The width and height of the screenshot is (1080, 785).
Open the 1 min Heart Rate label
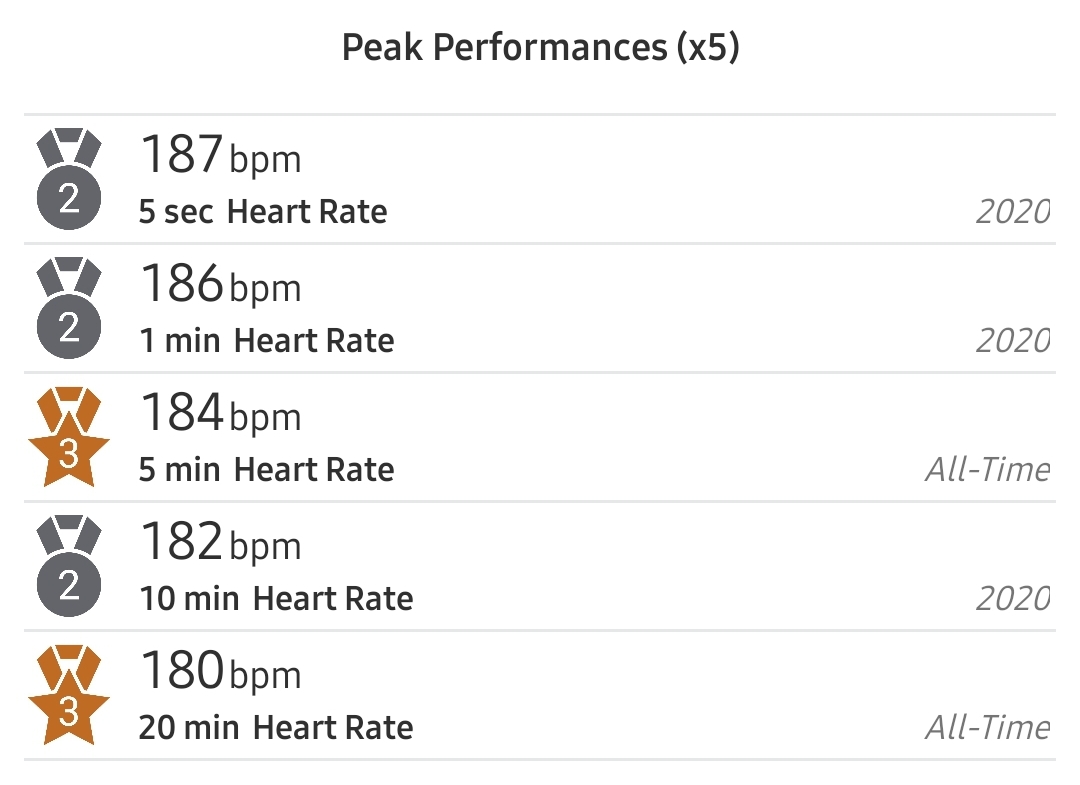pyautogui.click(x=267, y=341)
